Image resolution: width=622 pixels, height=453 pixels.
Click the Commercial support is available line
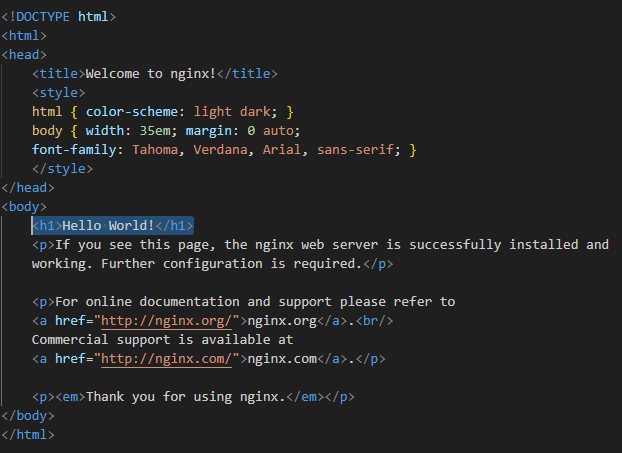coord(163,340)
